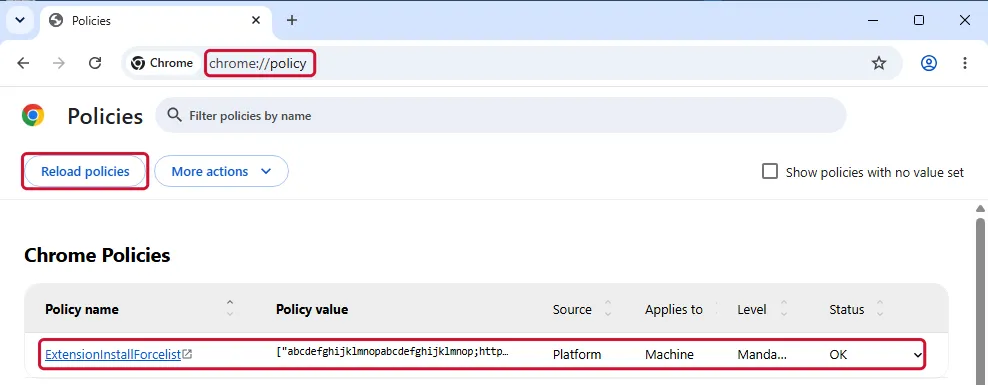988x385 pixels.
Task: Sort by Status column arrows
Action: coord(880,308)
